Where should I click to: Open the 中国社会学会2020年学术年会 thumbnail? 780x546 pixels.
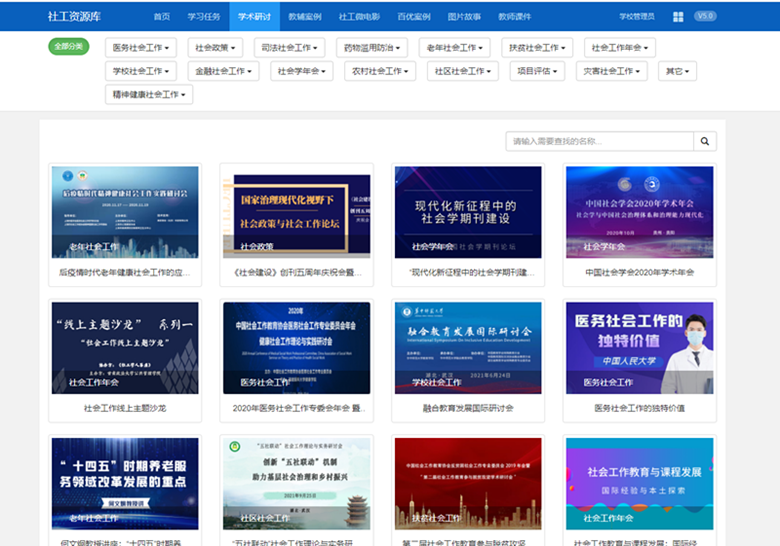[639, 211]
